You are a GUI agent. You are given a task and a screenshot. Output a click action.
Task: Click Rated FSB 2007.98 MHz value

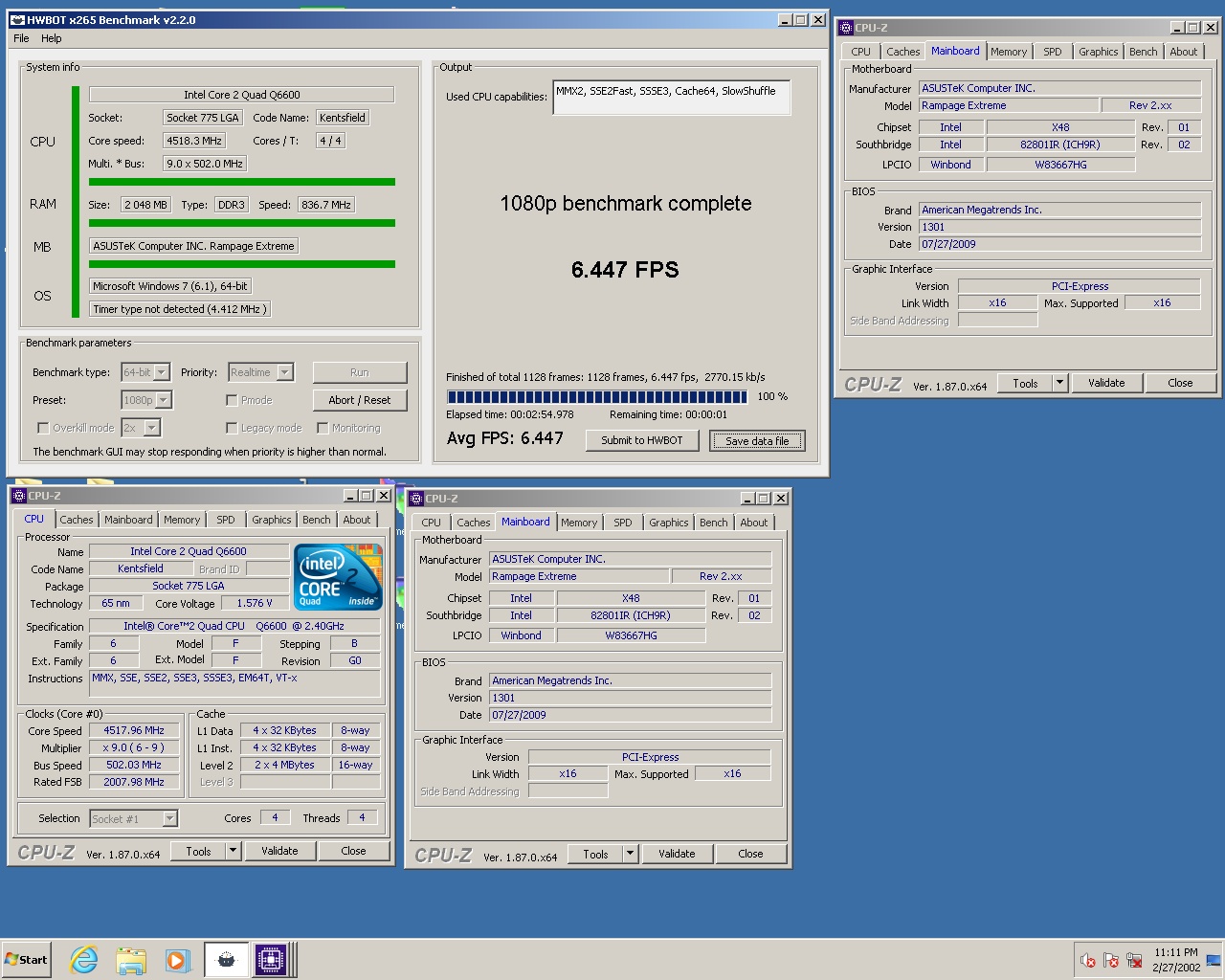(134, 782)
